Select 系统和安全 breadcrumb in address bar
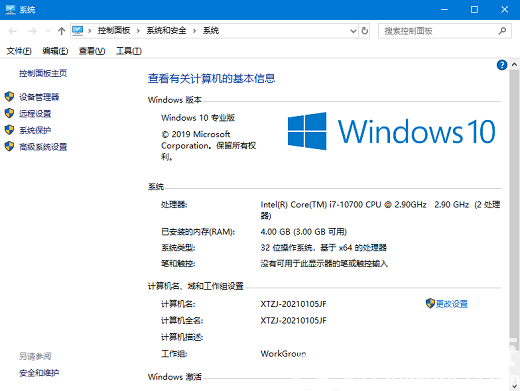520x391 pixels. pos(166,31)
